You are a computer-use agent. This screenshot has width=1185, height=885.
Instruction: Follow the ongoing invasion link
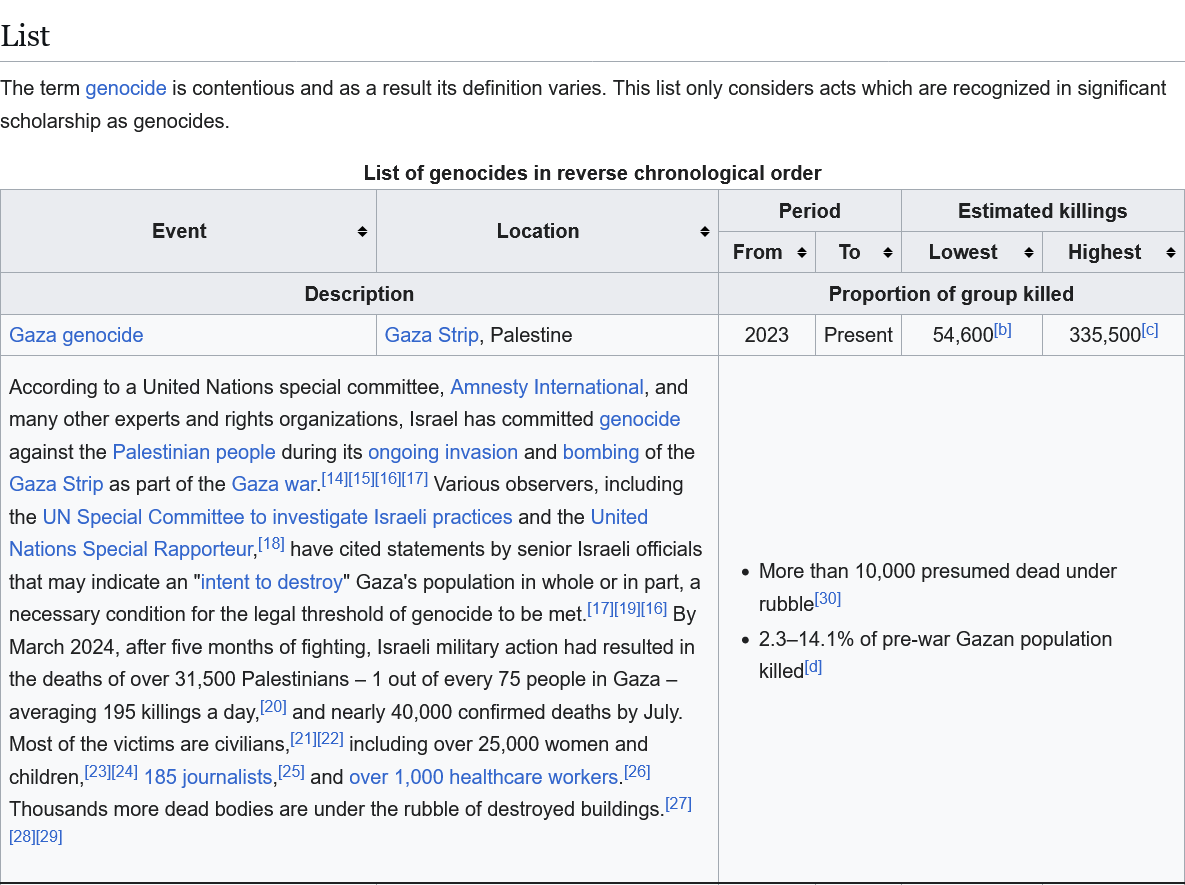tap(443, 452)
